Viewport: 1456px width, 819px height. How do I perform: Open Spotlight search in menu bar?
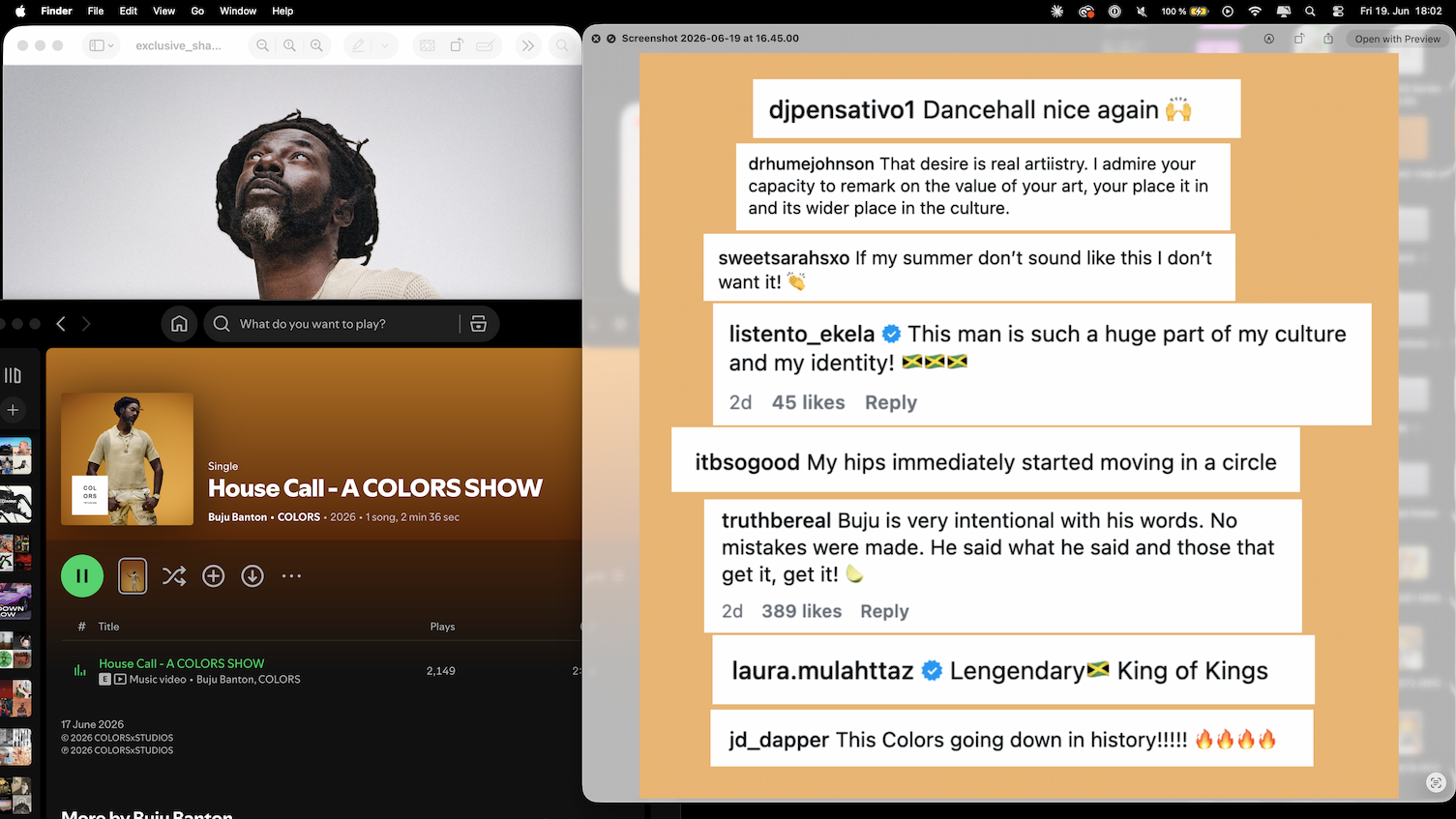click(1310, 12)
